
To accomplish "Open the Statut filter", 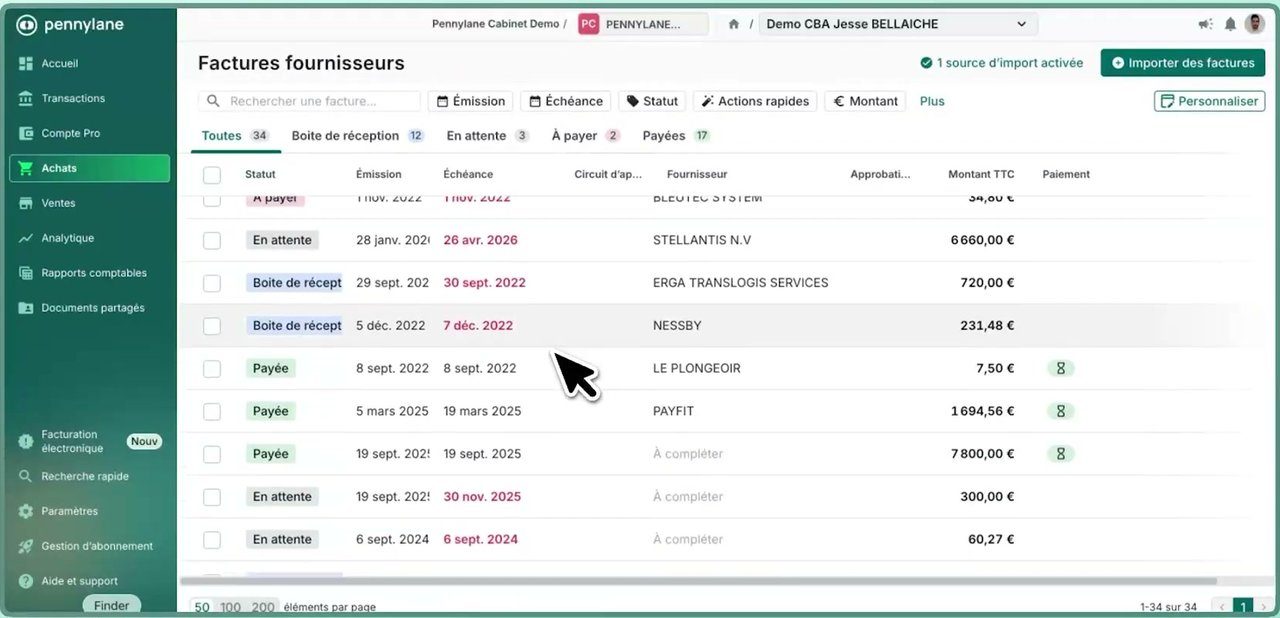I will coord(652,101).
